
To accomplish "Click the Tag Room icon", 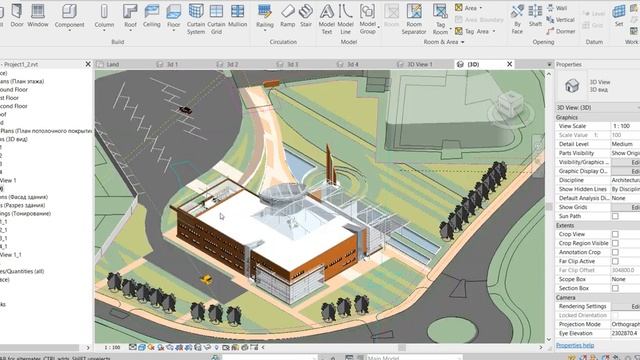I will pyautogui.click(x=440, y=11).
